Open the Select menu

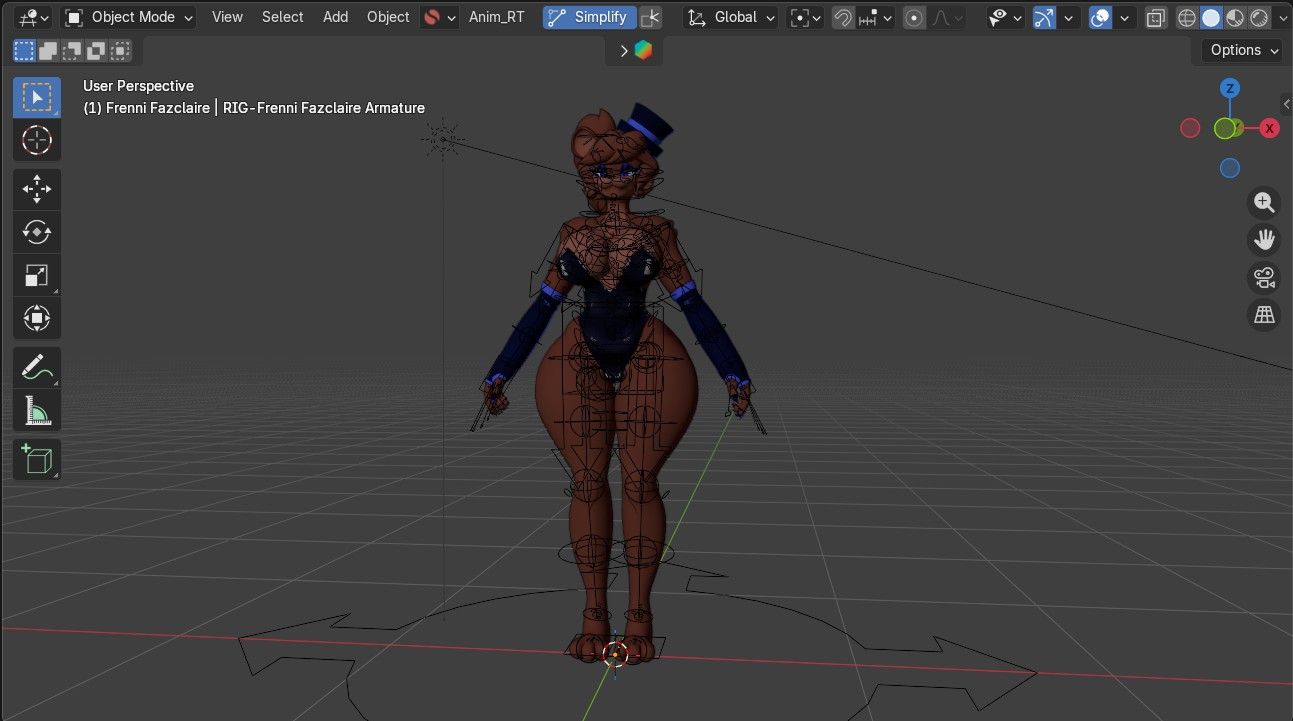(282, 17)
